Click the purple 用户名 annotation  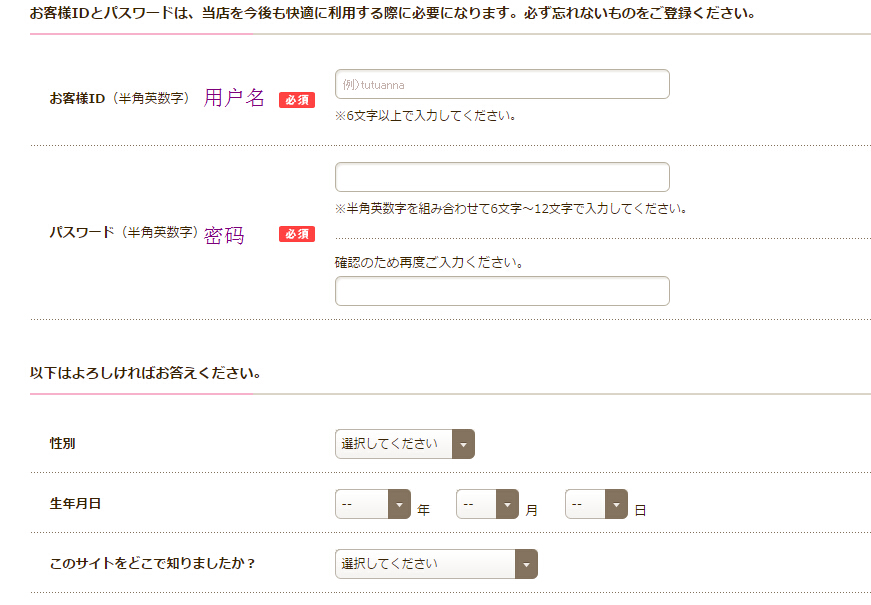(235, 98)
